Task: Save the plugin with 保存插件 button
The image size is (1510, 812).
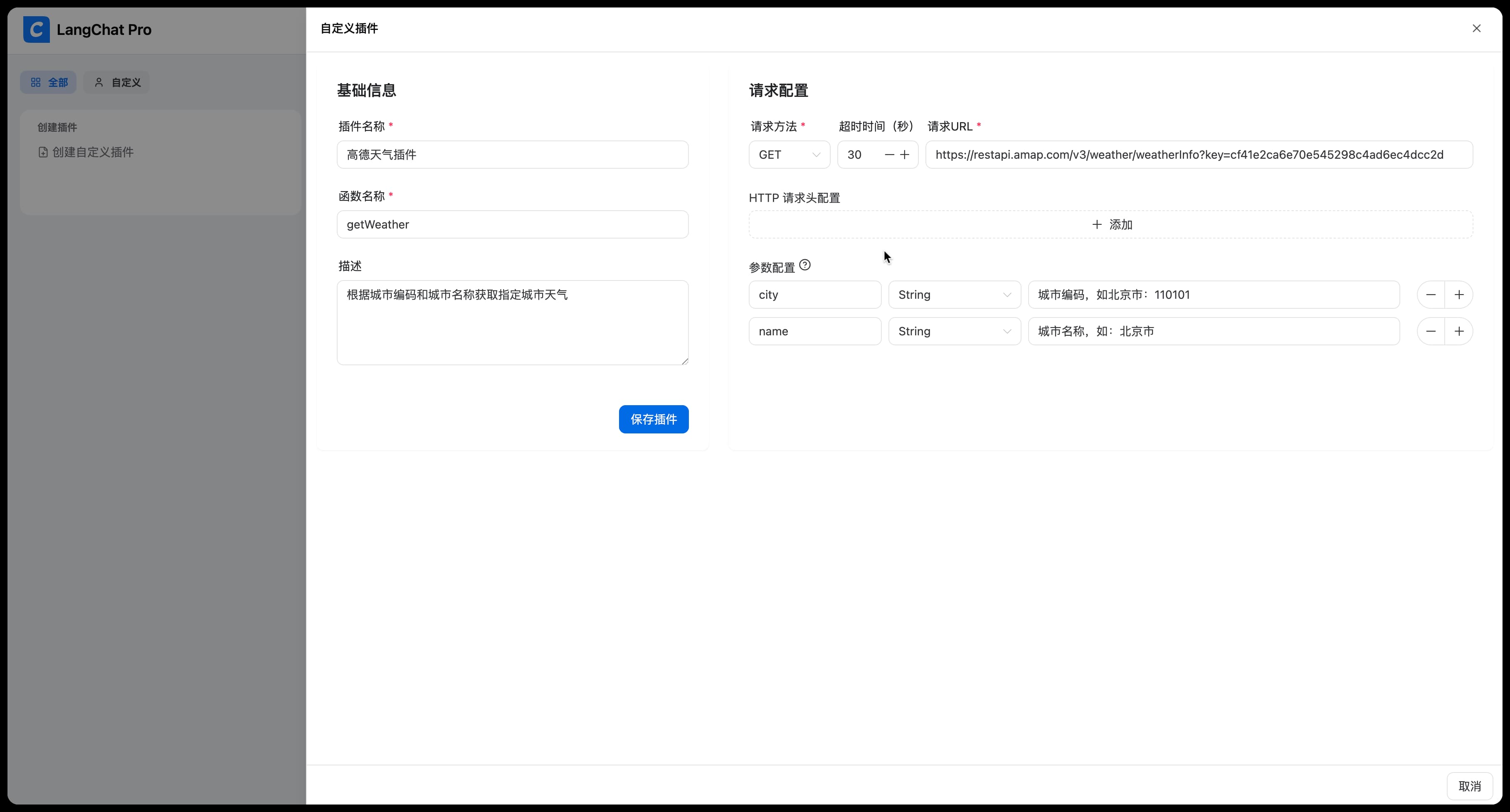Action: click(x=654, y=419)
